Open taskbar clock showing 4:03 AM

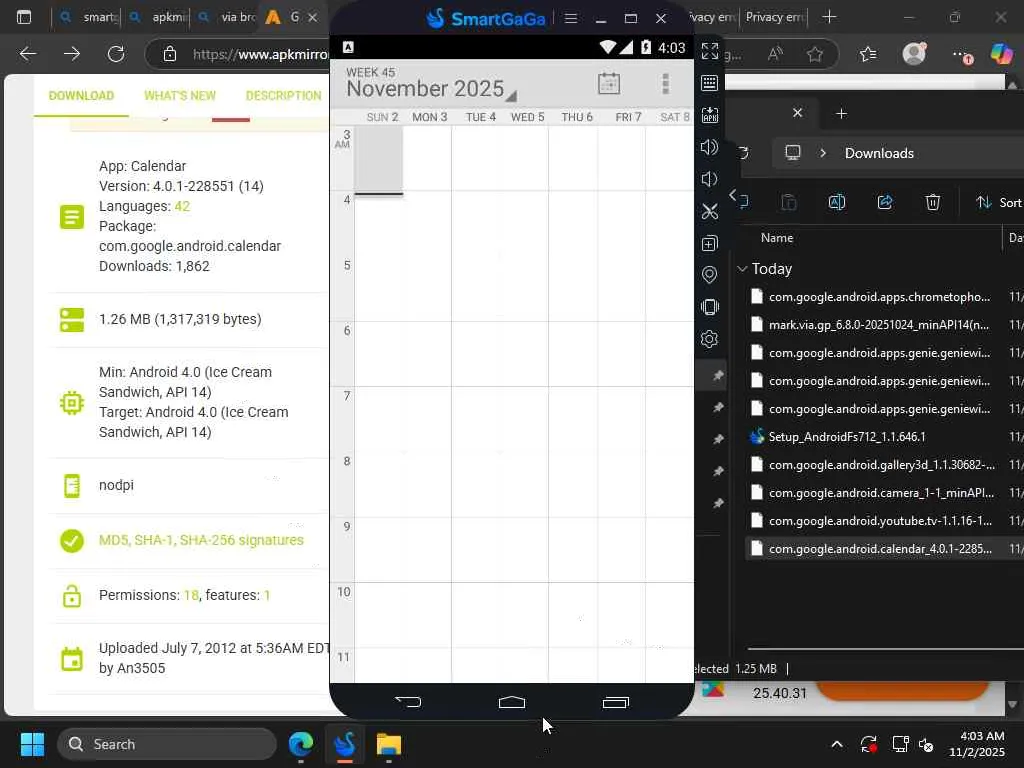pos(978,744)
